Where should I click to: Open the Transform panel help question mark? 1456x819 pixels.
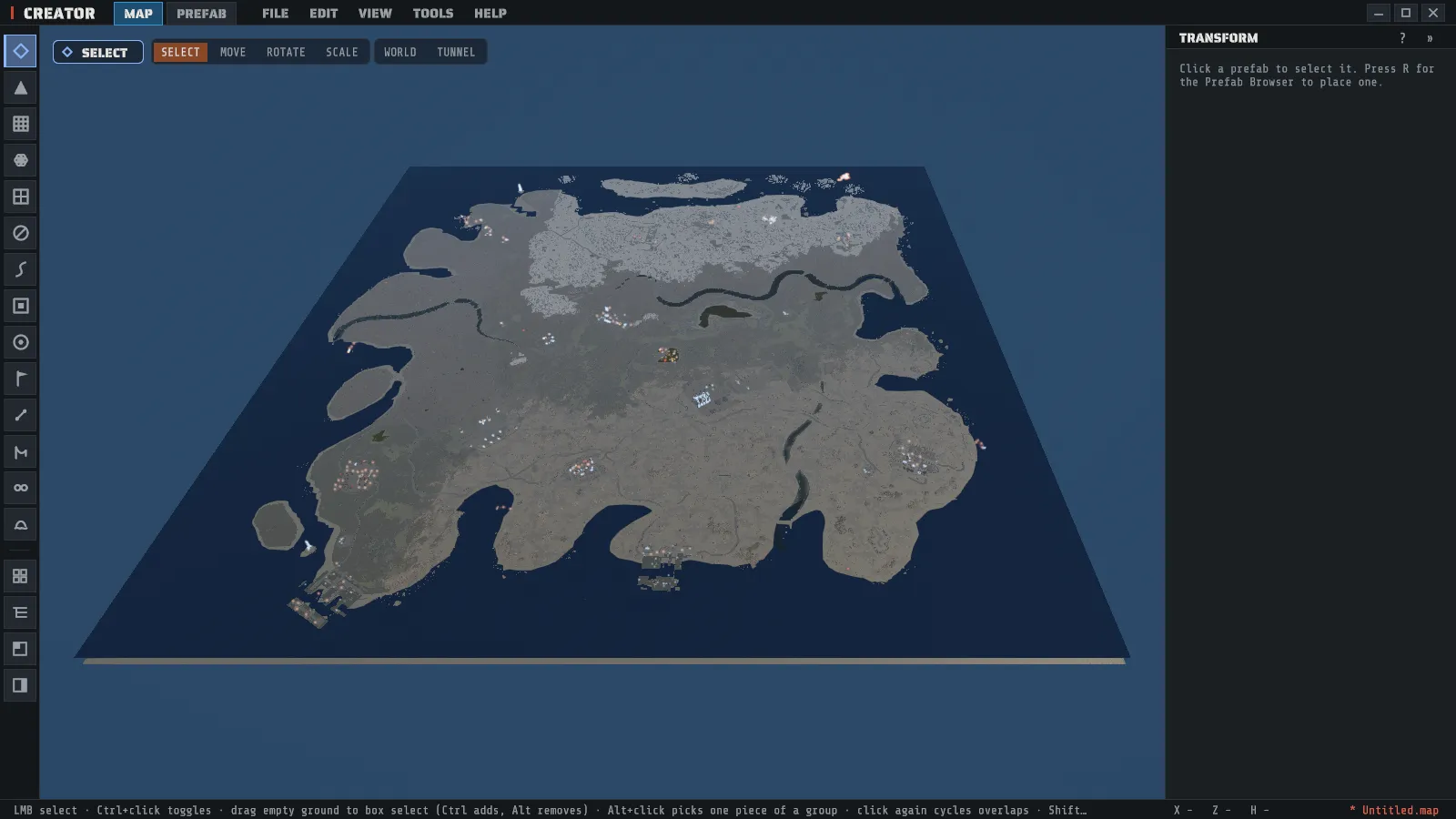coord(1402,38)
